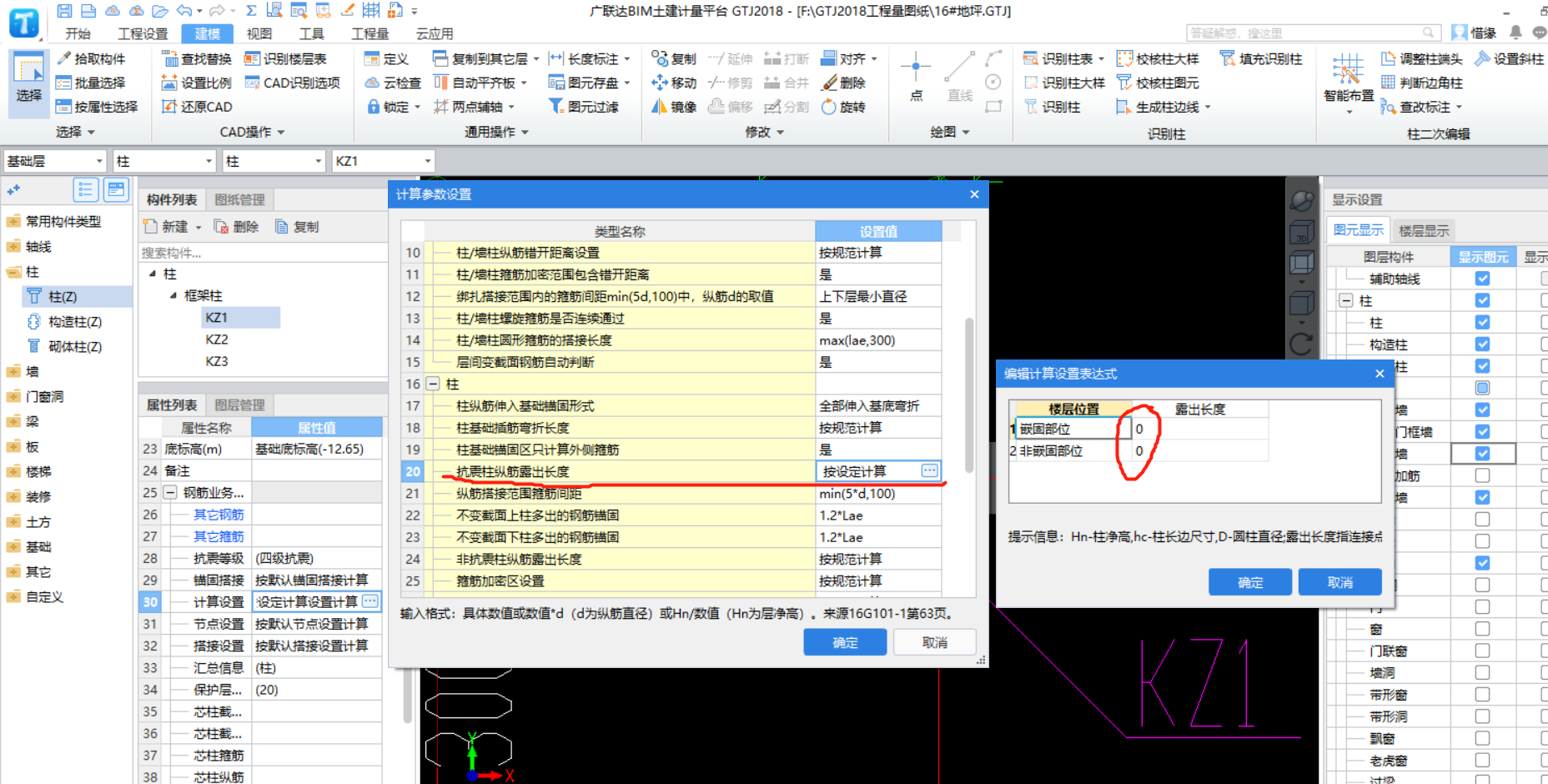Open 查找替换 find and replace
This screenshot has height=784, width=1548.
click(x=197, y=59)
